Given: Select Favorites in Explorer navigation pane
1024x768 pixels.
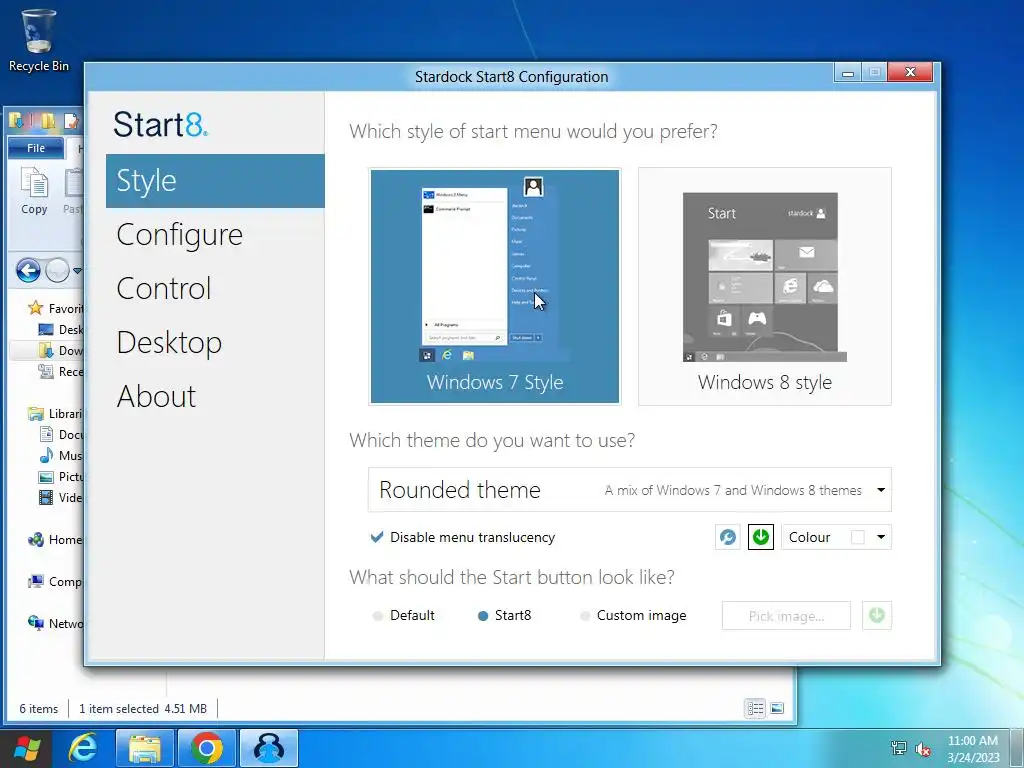Looking at the screenshot, I should 56,308.
